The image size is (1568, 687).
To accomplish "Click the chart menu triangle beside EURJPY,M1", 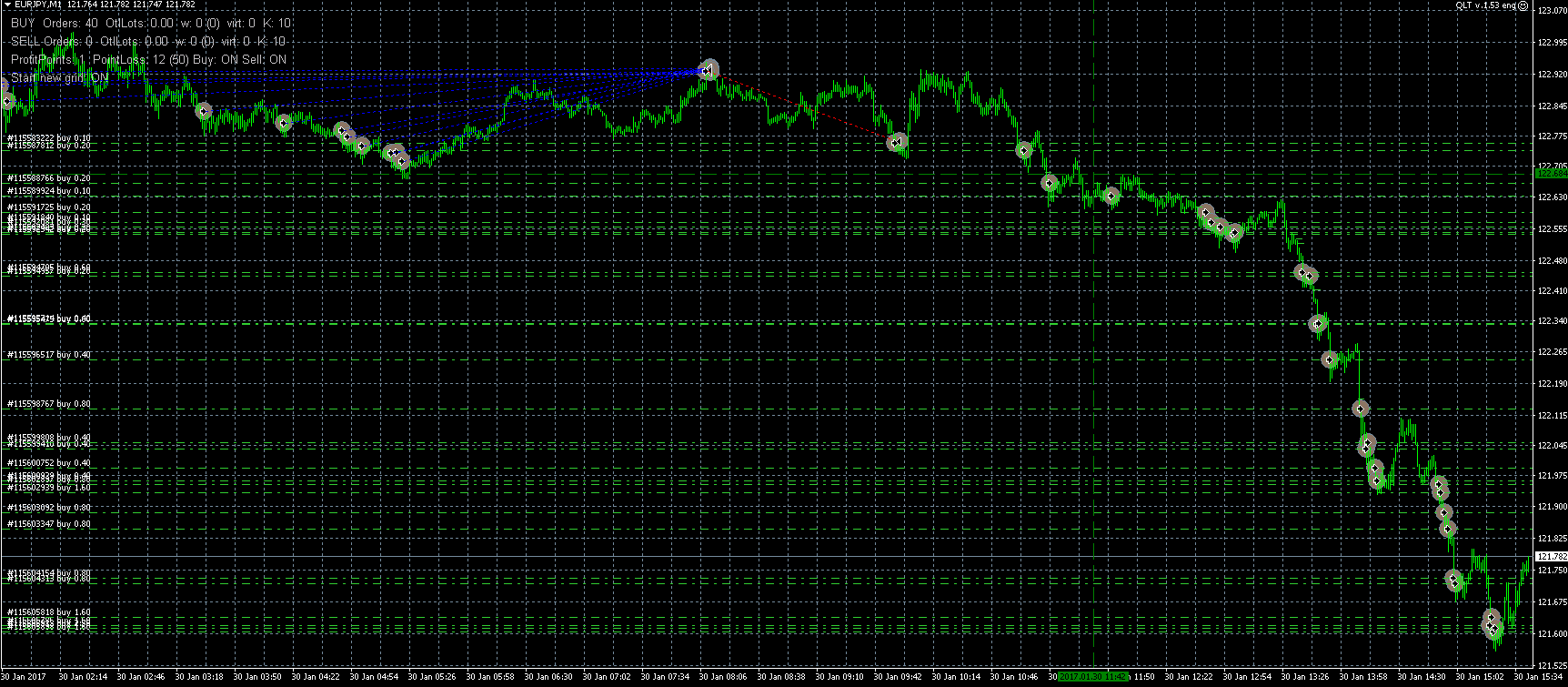I will coord(7,5).
